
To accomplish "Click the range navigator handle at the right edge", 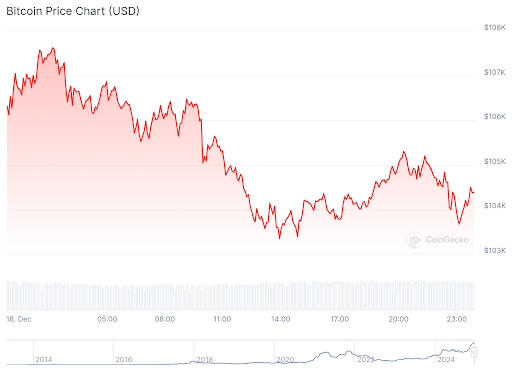I will click(474, 352).
